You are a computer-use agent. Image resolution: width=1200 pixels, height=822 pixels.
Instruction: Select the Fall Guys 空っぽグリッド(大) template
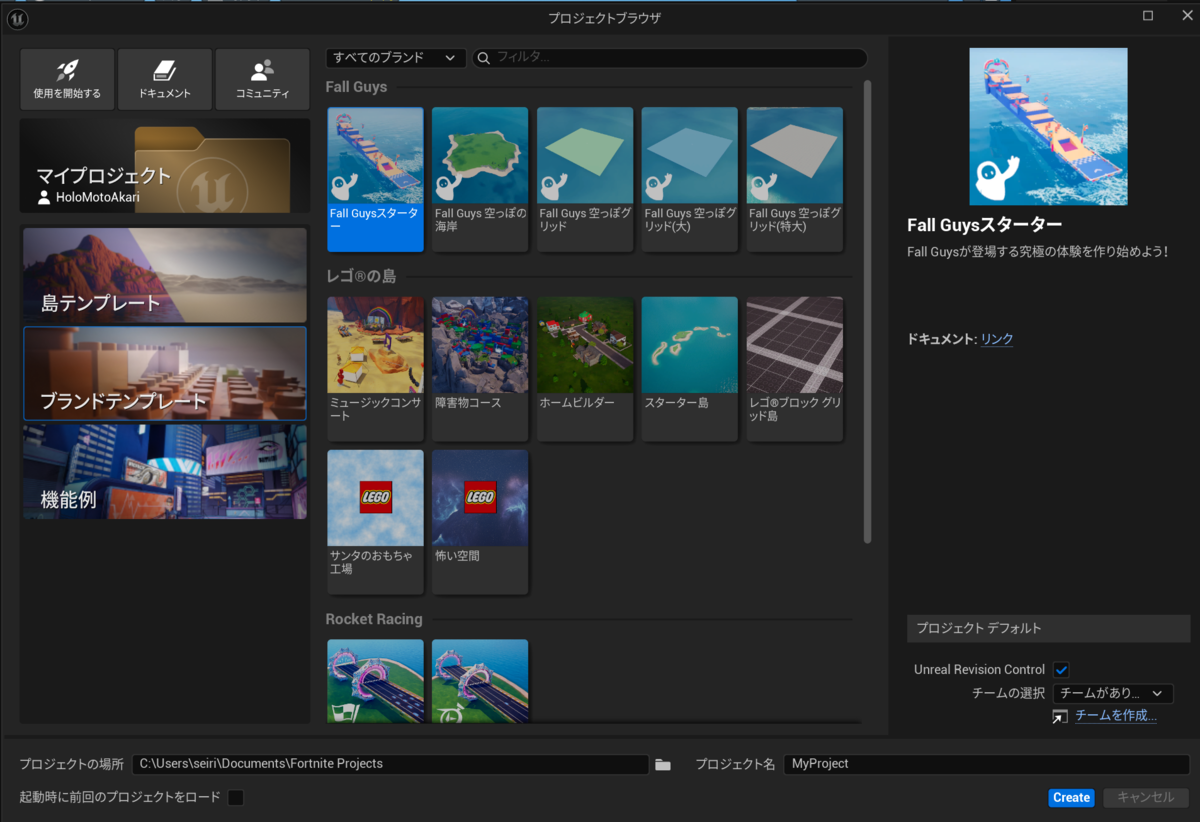pyautogui.click(x=690, y=179)
